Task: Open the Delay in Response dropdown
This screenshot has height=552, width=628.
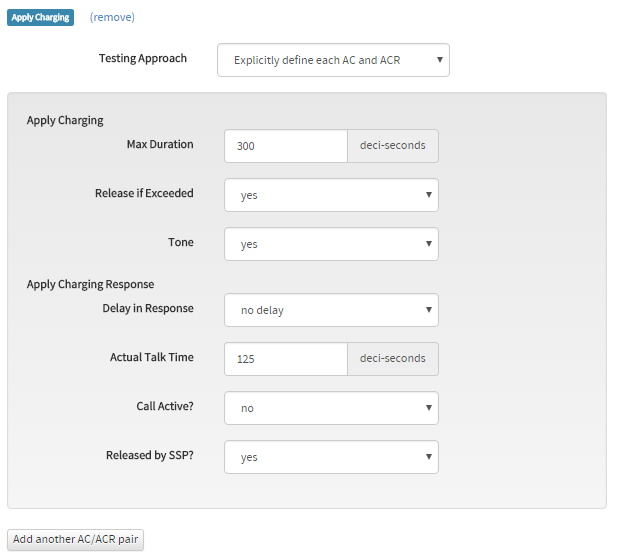Action: (331, 310)
